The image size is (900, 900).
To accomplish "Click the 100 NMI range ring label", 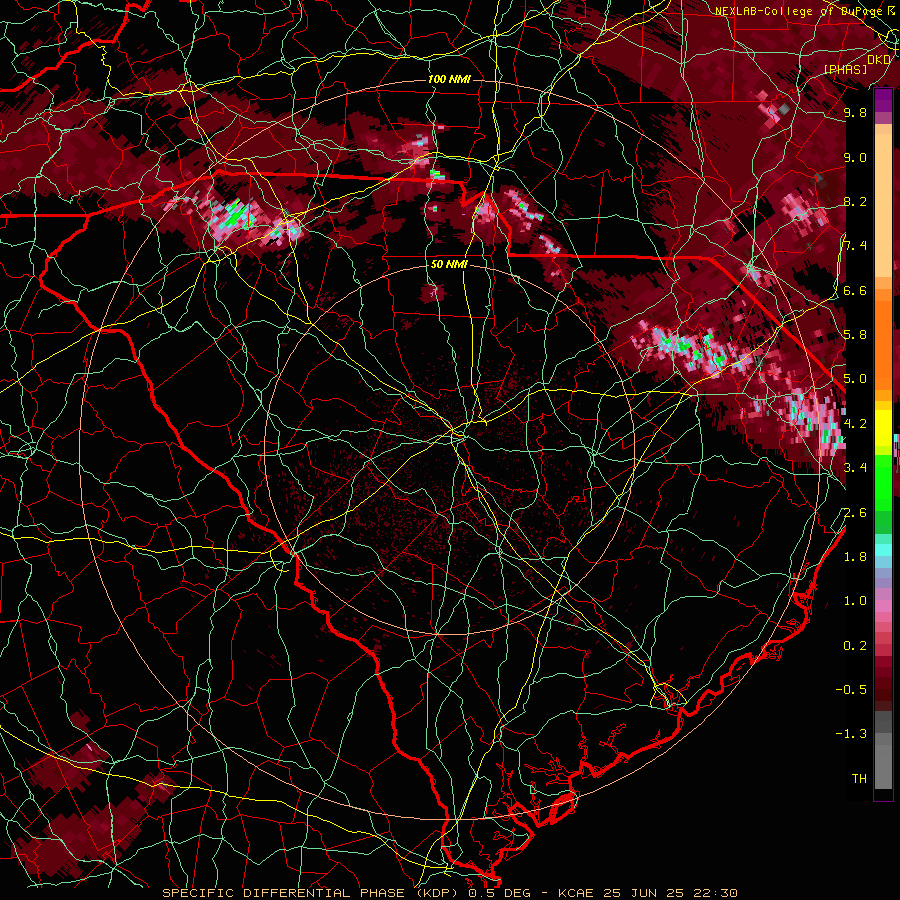I will 449,79.
